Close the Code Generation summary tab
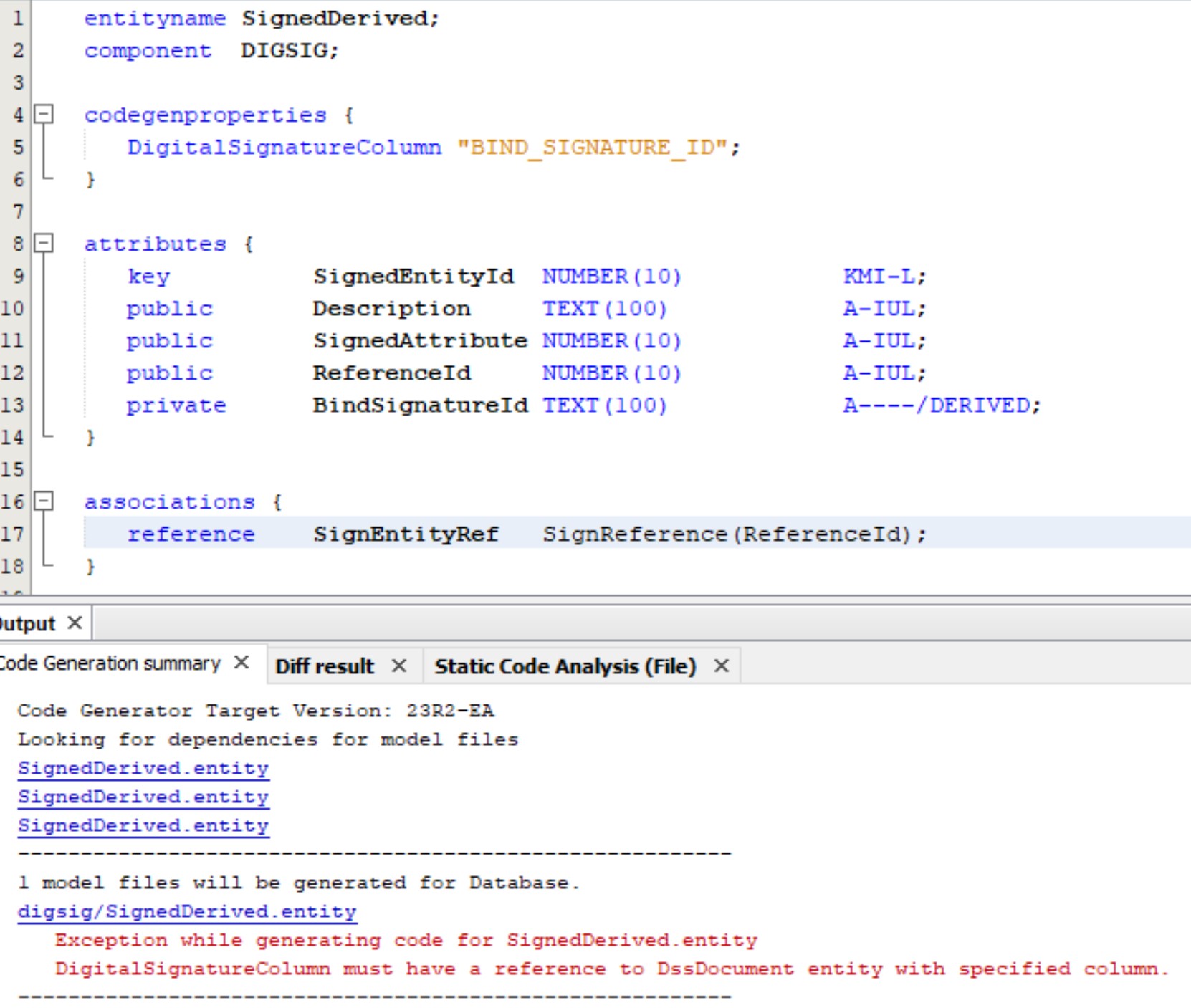The width and height of the screenshot is (1191, 1008). point(241,663)
